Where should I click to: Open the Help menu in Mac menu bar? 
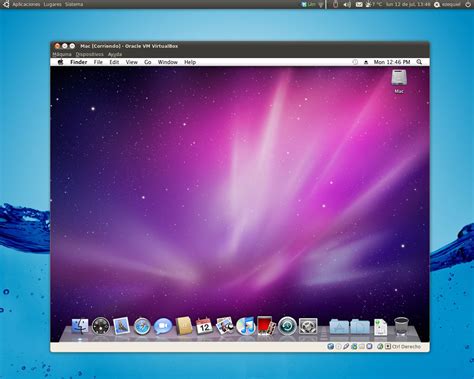pos(190,62)
